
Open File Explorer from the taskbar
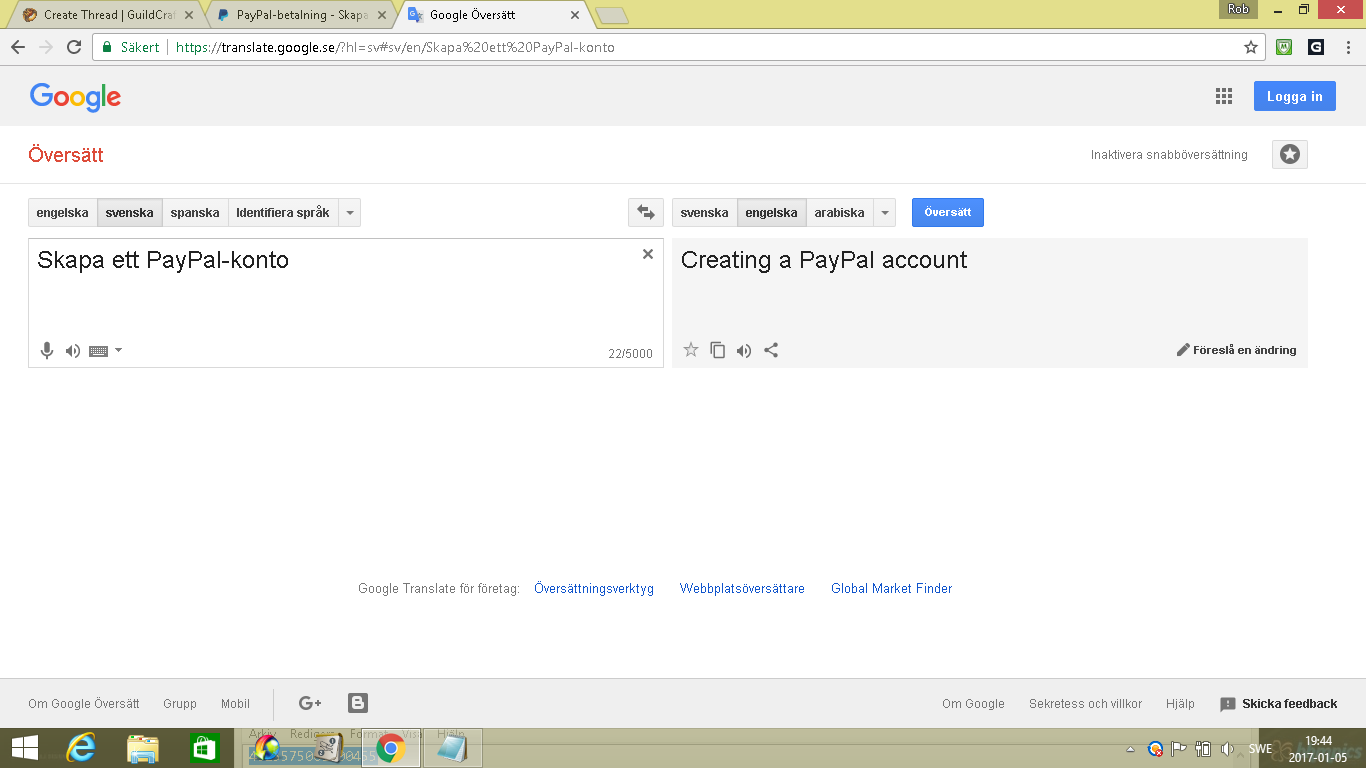tap(143, 748)
